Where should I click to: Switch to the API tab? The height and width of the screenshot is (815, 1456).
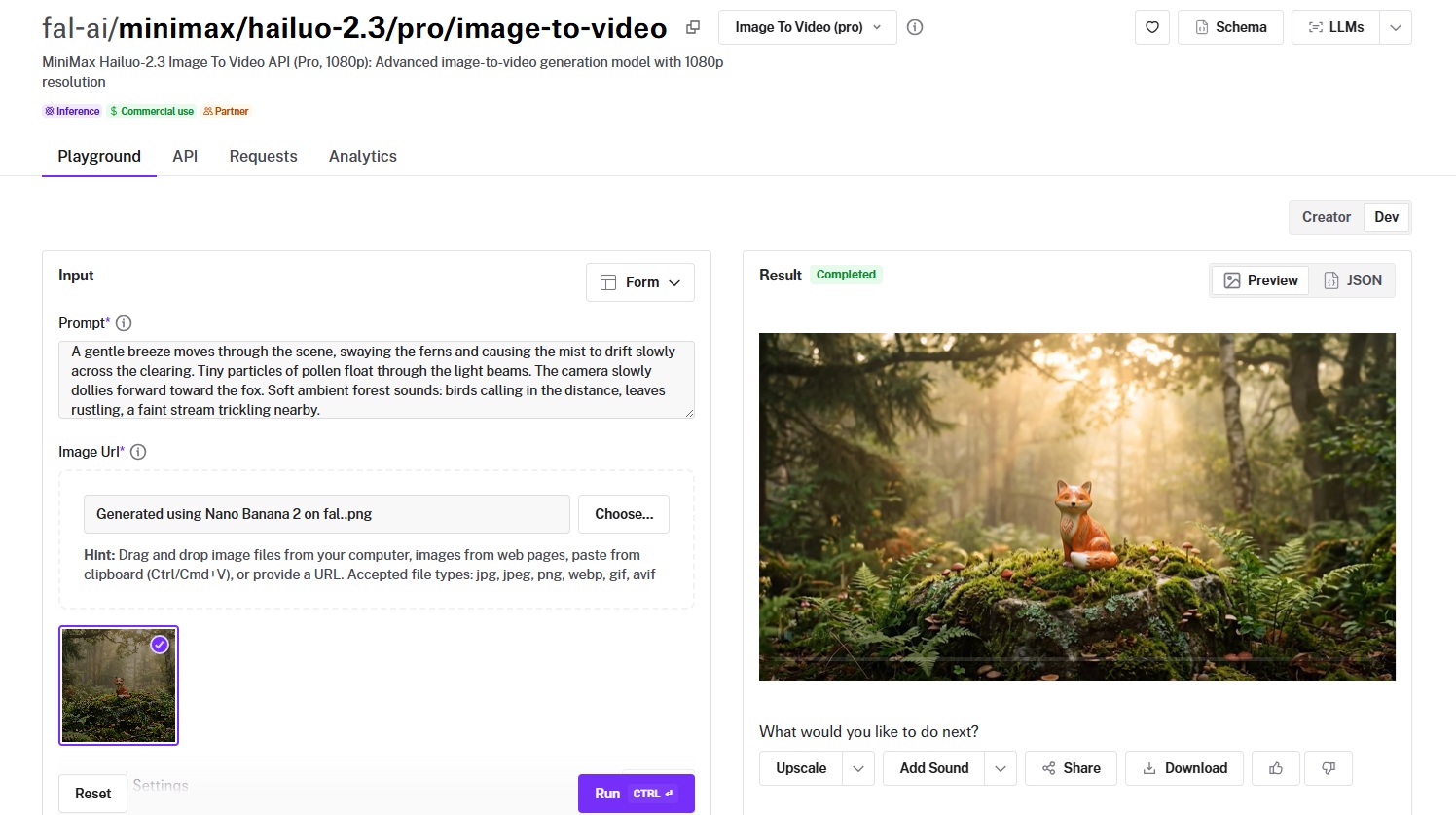pyautogui.click(x=185, y=156)
